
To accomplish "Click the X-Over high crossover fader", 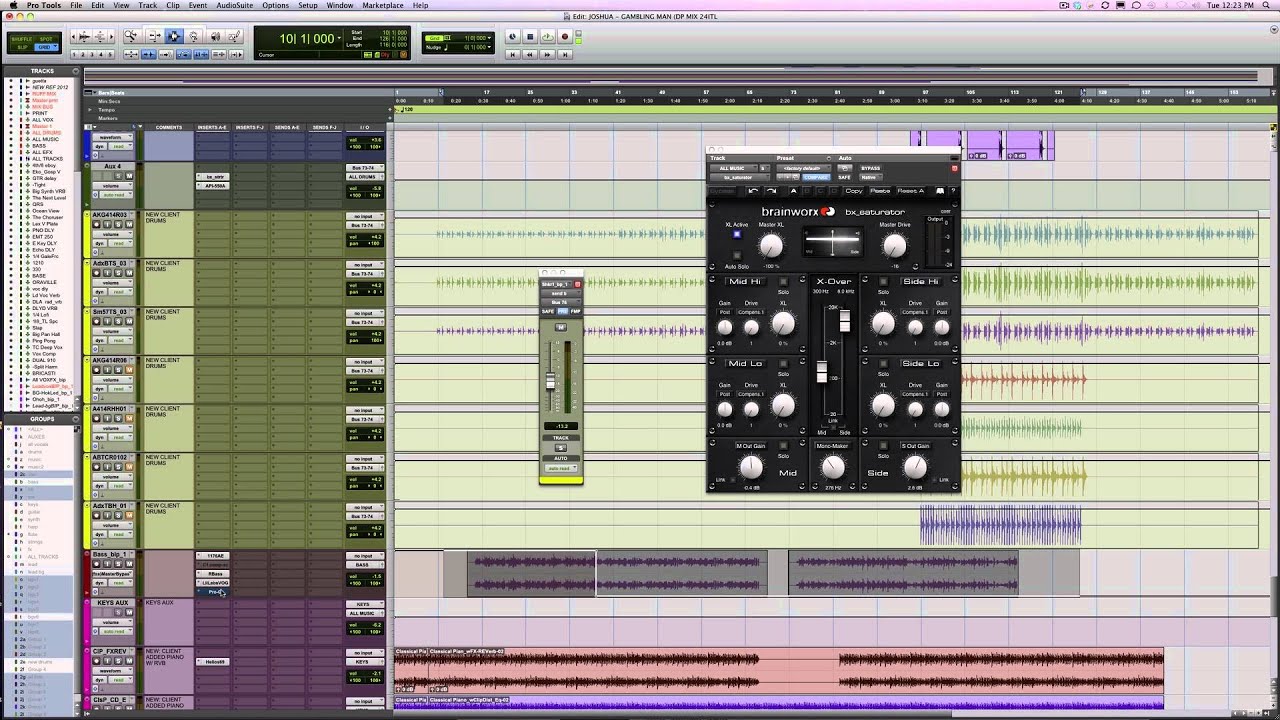I will pos(845,320).
